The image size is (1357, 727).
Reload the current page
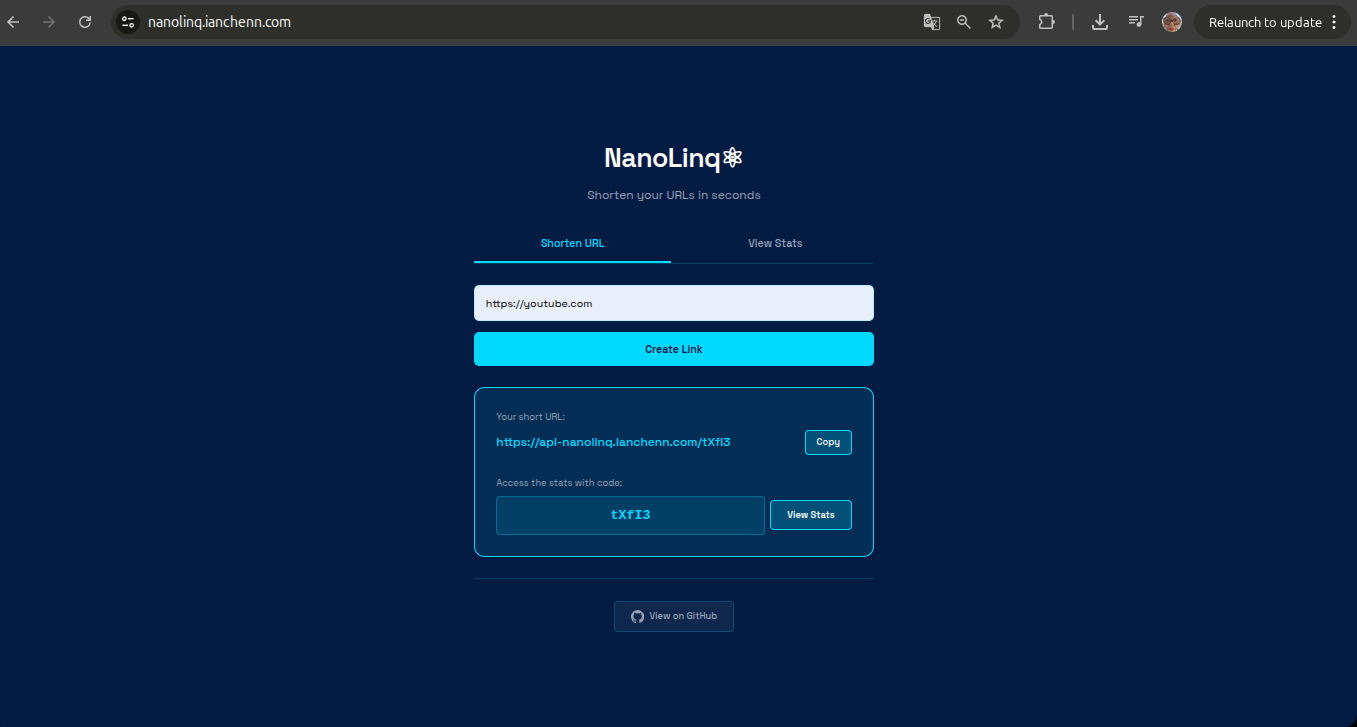click(x=85, y=22)
